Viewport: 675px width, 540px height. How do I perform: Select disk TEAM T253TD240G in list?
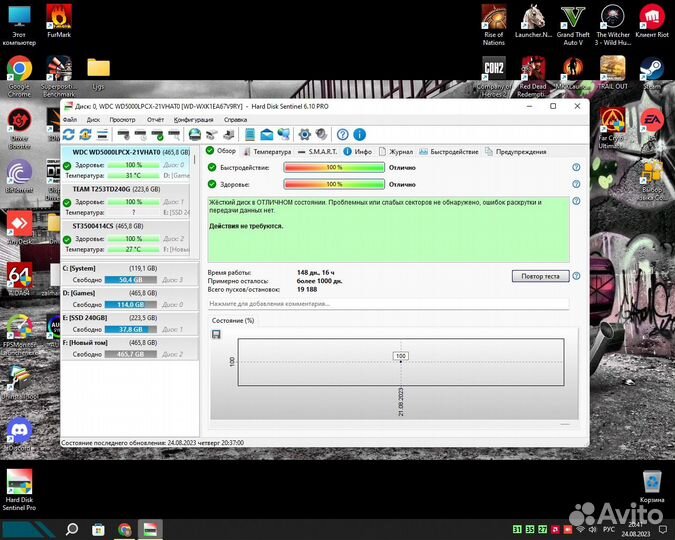tap(127, 201)
